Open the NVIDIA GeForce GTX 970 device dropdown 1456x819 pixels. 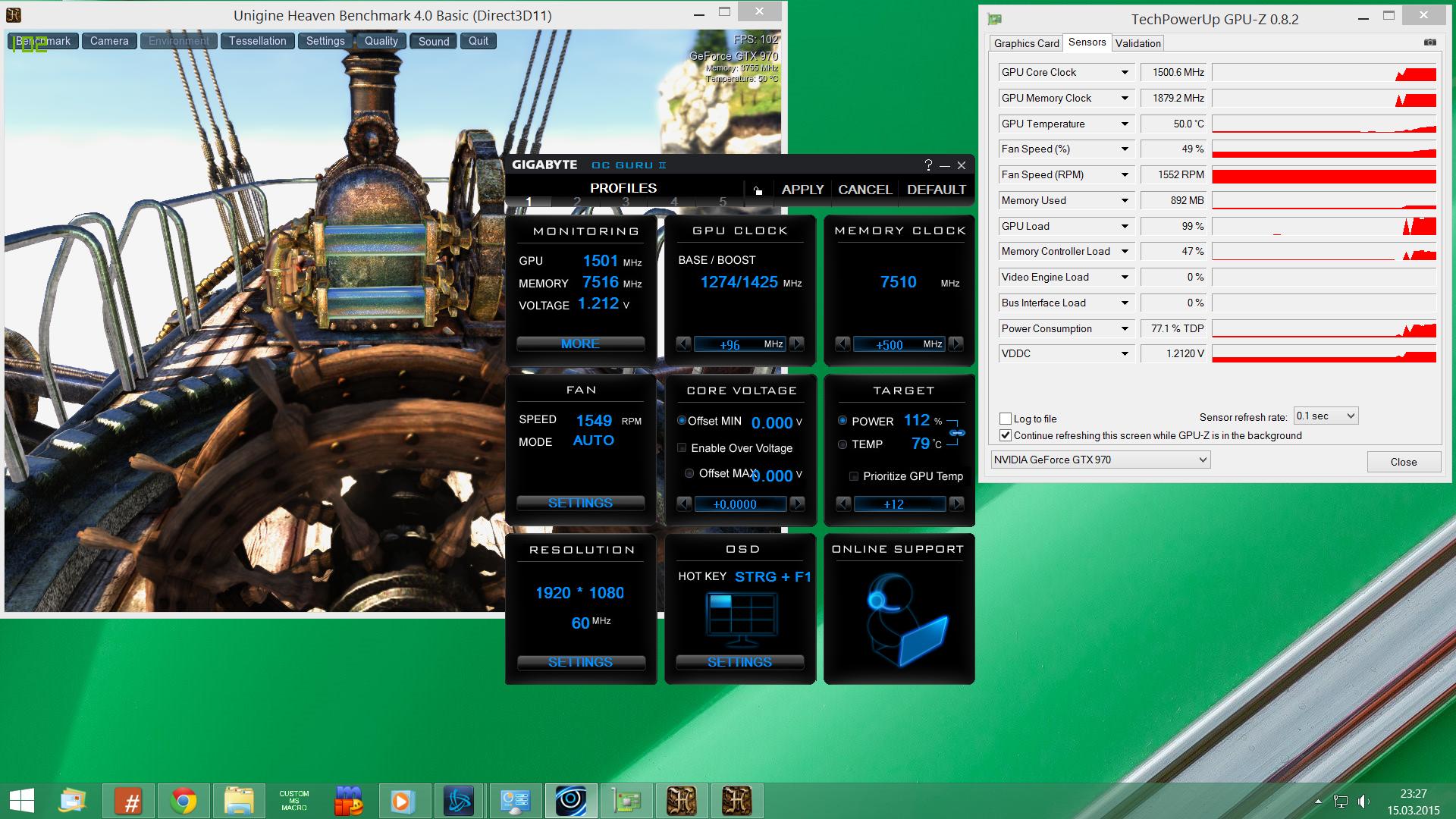(x=1100, y=460)
